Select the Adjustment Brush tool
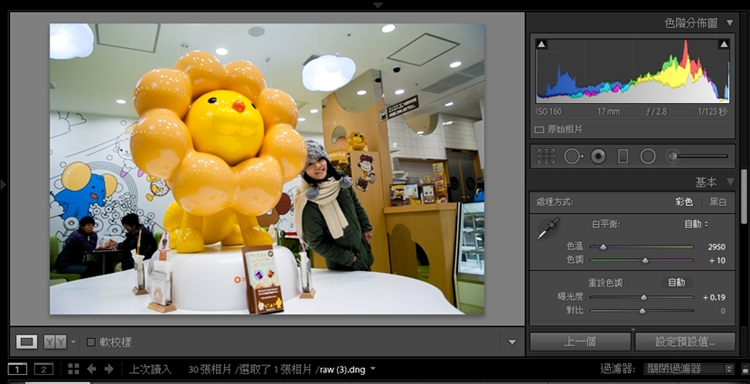The height and width of the screenshot is (384, 750). [x=673, y=156]
